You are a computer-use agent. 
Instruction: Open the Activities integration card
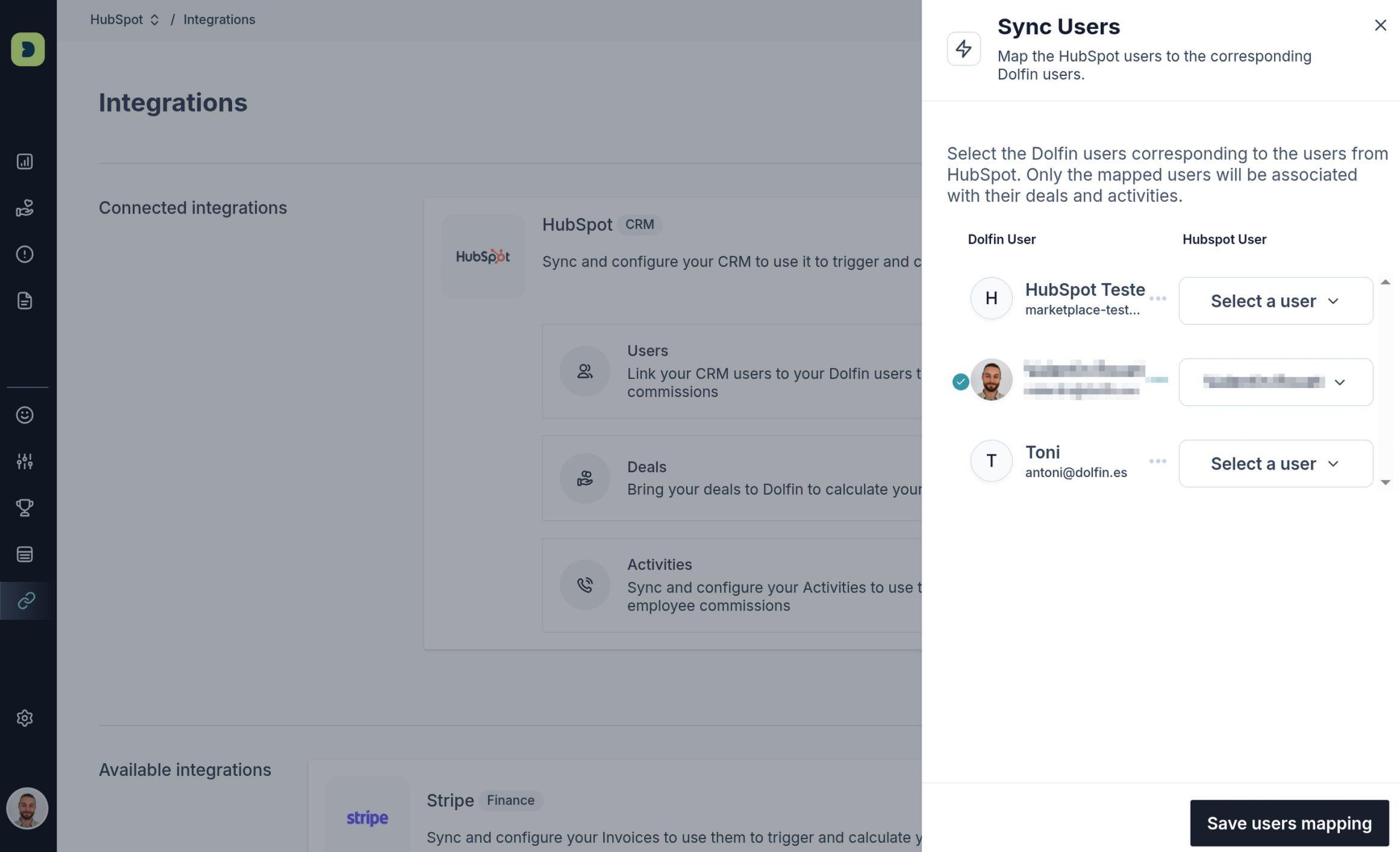tap(732, 584)
